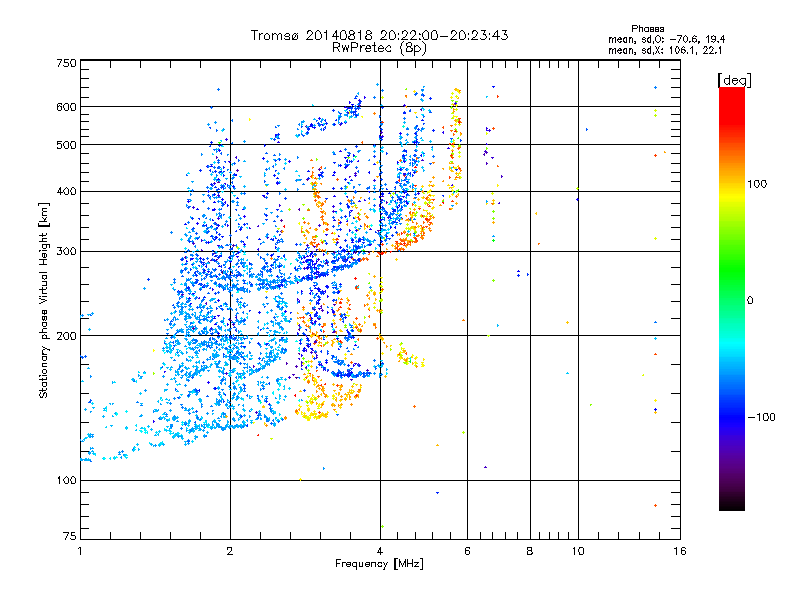Click the y-axis tick label '750'
This screenshot has height=600, width=800.
click(x=66, y=63)
